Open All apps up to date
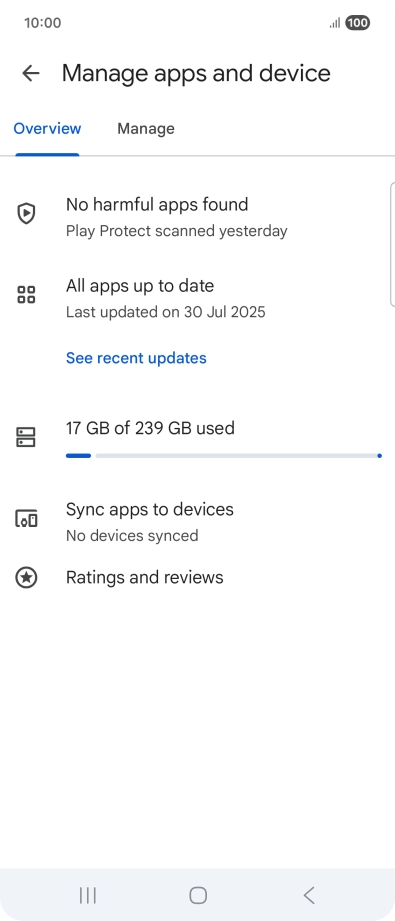 (198, 298)
